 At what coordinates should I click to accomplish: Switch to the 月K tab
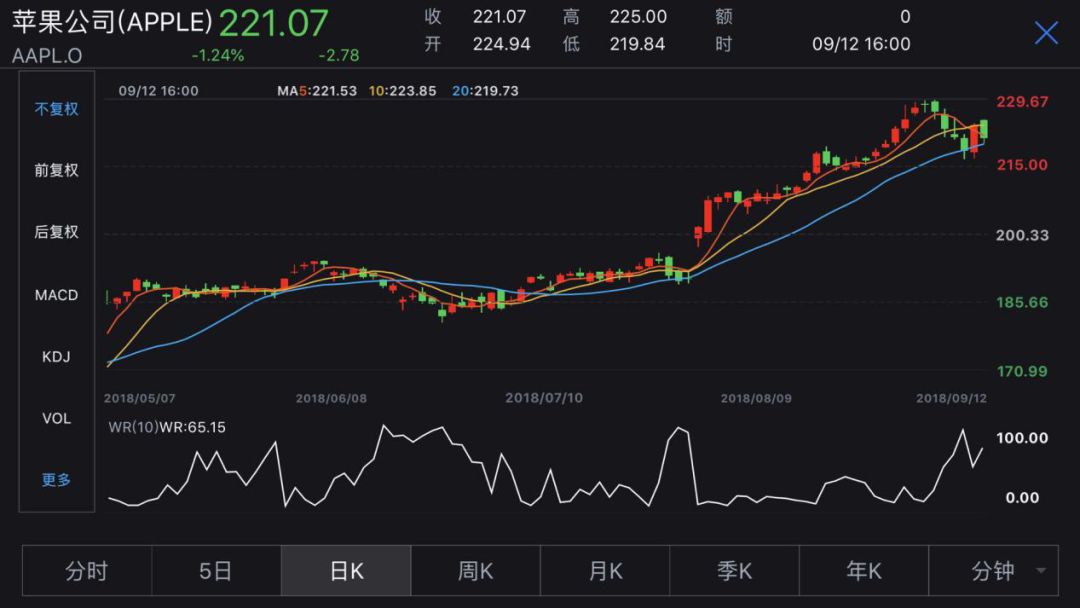pos(605,571)
